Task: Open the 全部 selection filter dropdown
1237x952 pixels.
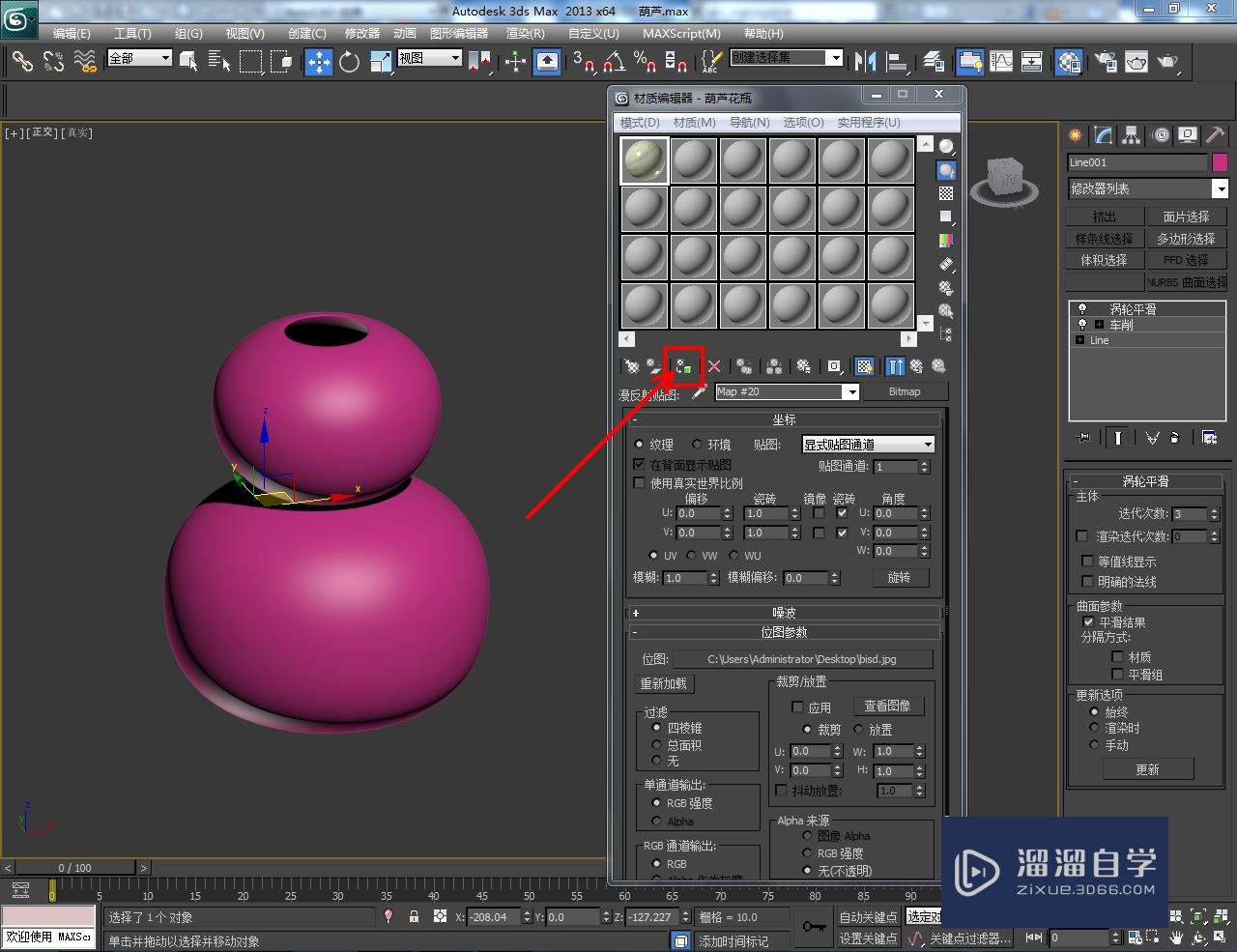Action: point(139,58)
